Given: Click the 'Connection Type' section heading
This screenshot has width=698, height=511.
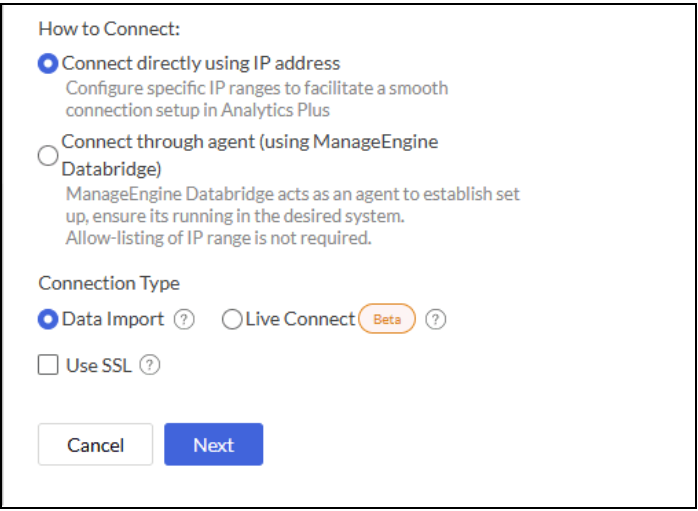Looking at the screenshot, I should tap(109, 284).
